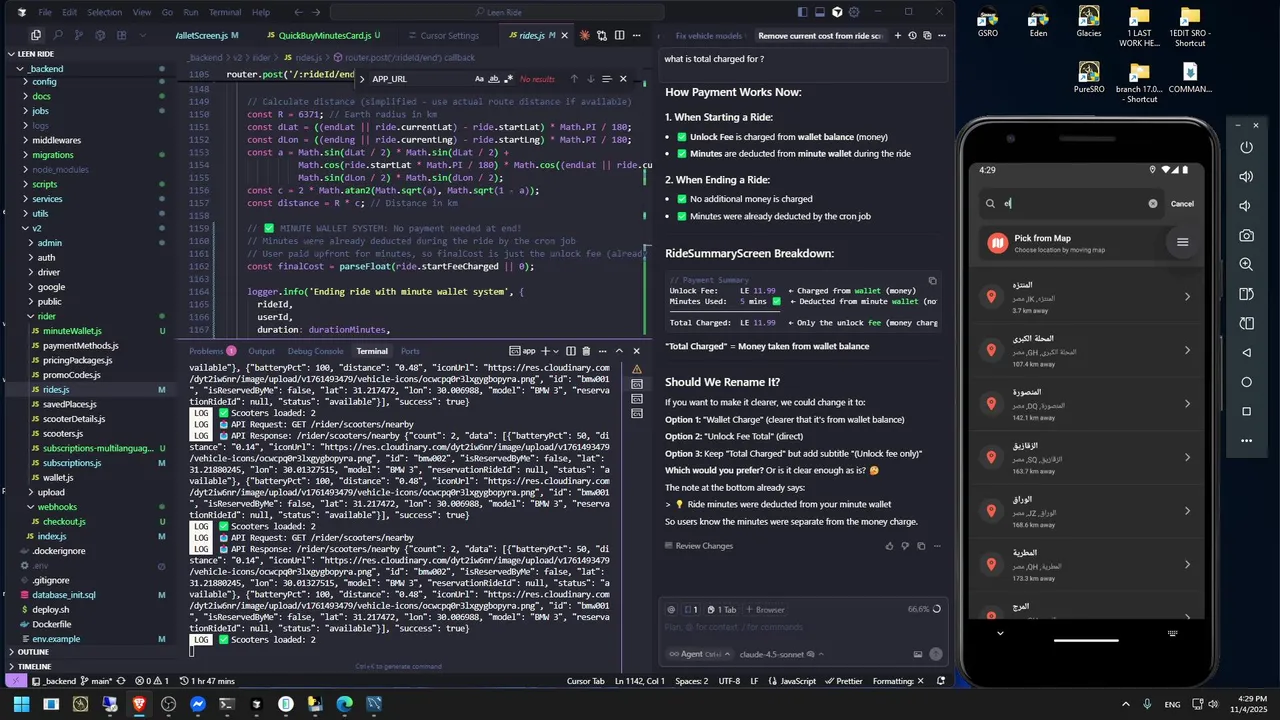This screenshot has width=1280, height=720.
Task: Open new terminal launch profile dropdown
Action: point(557,351)
